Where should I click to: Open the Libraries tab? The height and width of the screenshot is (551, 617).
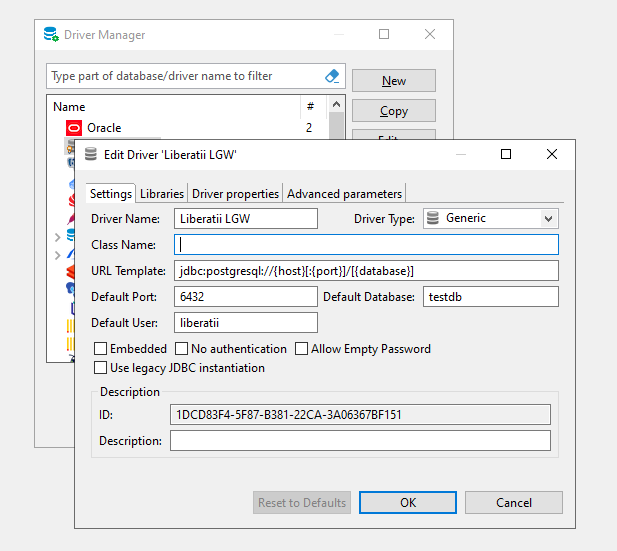coord(162,194)
